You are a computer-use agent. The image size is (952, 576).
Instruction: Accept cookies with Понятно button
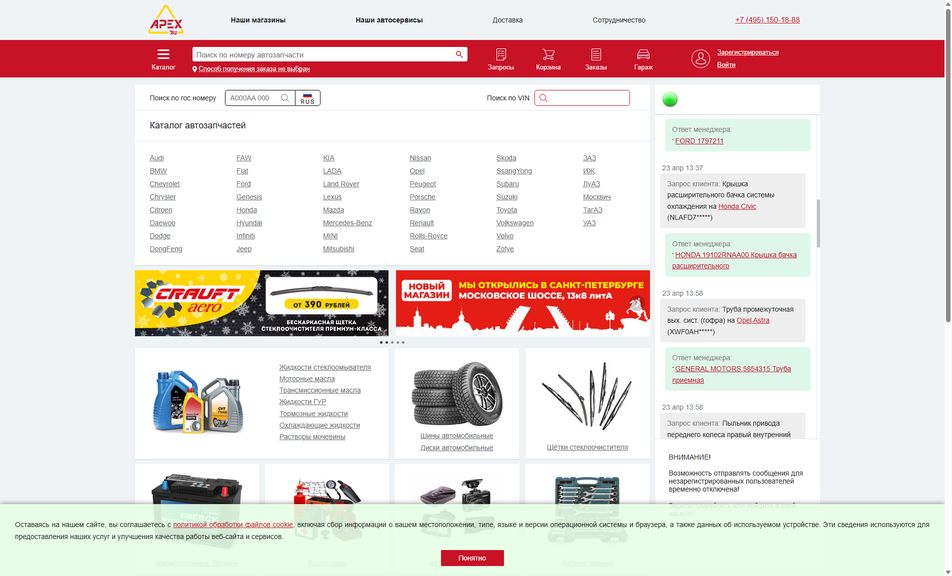pyautogui.click(x=472, y=558)
